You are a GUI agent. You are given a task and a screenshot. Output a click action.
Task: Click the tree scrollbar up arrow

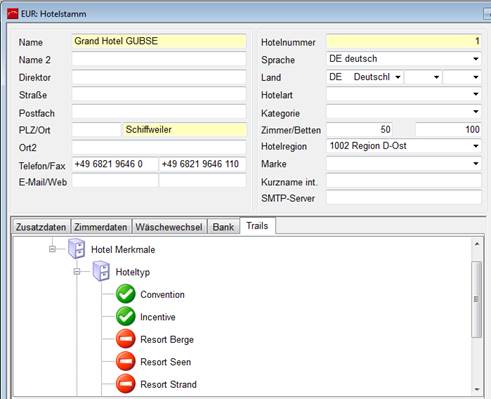point(477,244)
